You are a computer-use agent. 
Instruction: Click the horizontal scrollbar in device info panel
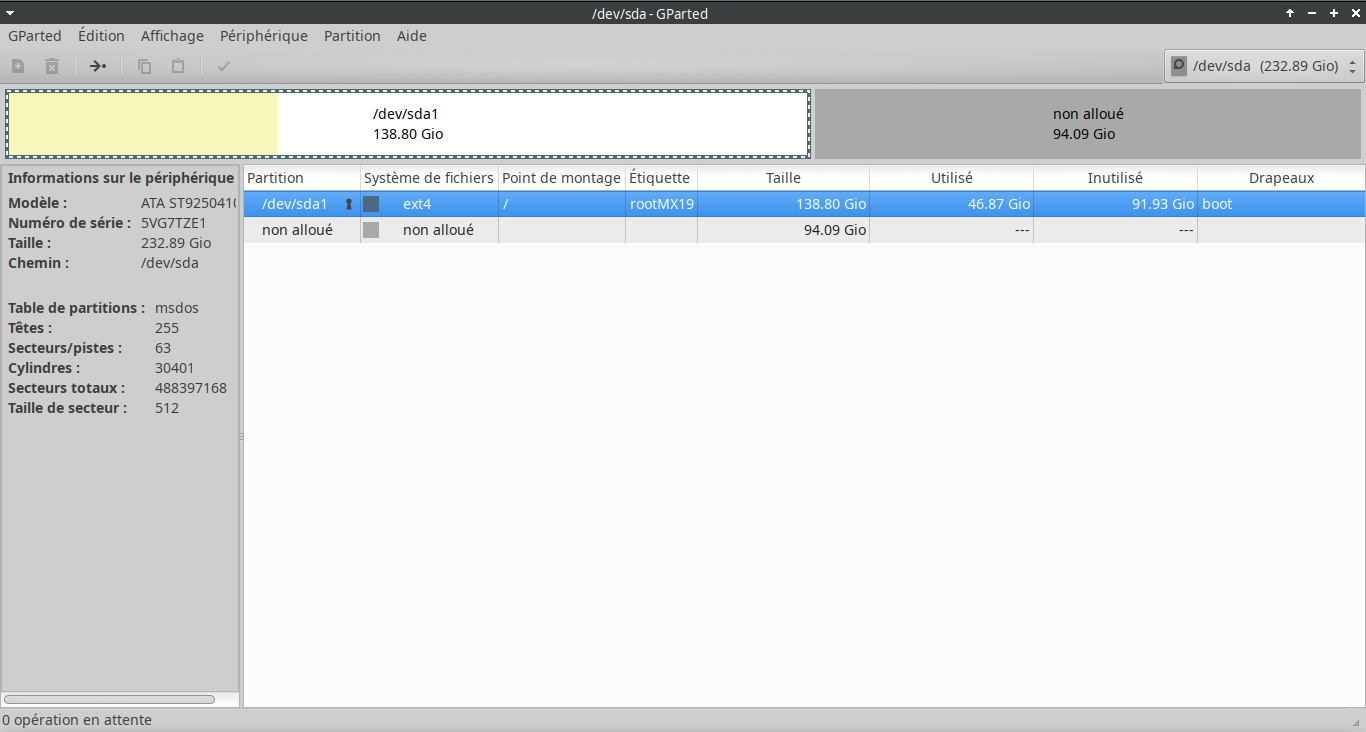coord(109,700)
